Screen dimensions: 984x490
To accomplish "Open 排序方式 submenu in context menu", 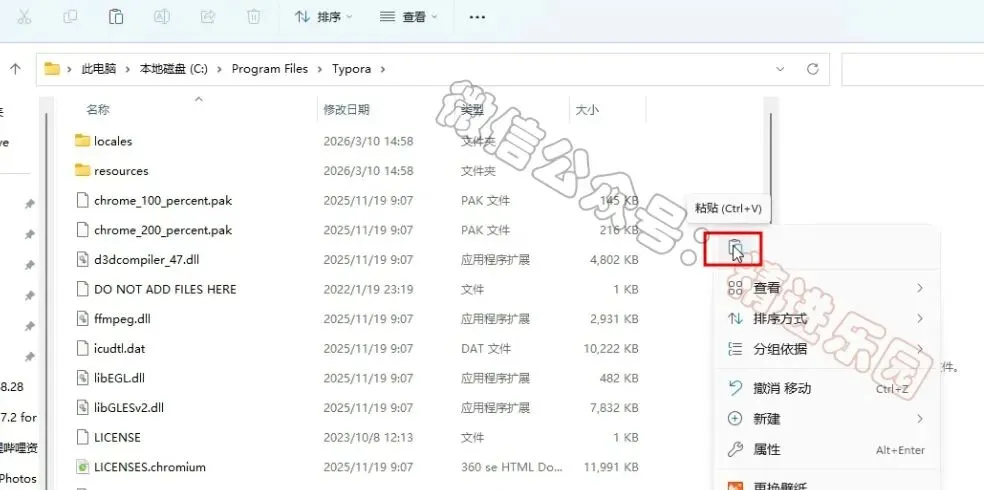I will pyautogui.click(x=826, y=319).
